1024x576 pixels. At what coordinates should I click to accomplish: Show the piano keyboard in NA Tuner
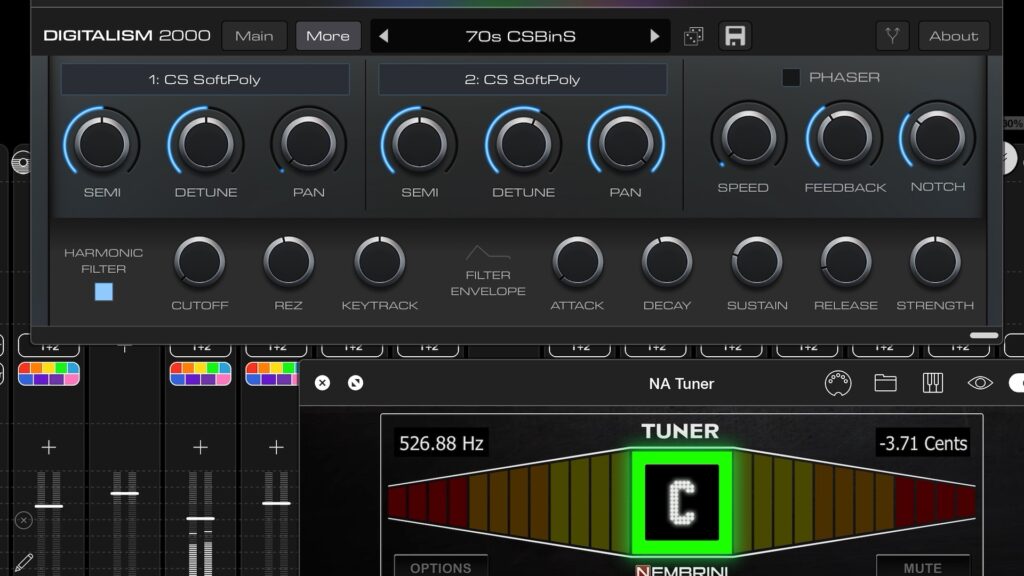coord(933,383)
